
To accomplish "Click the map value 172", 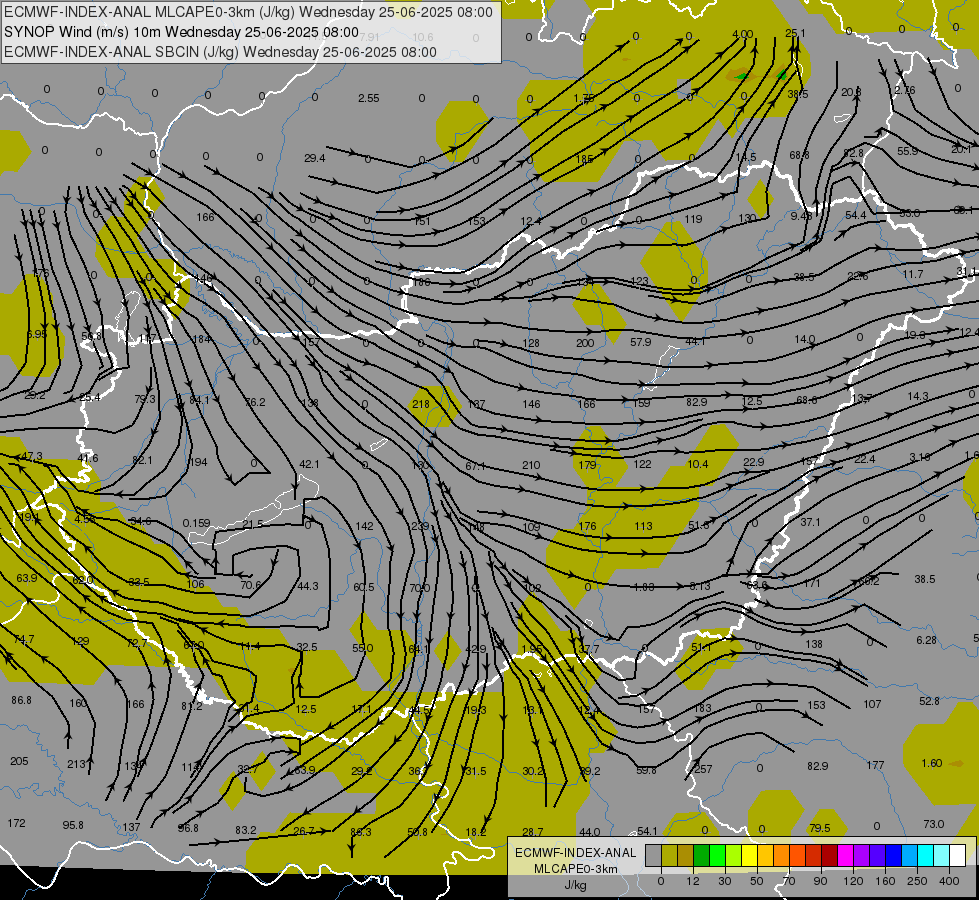I will click(16, 823).
